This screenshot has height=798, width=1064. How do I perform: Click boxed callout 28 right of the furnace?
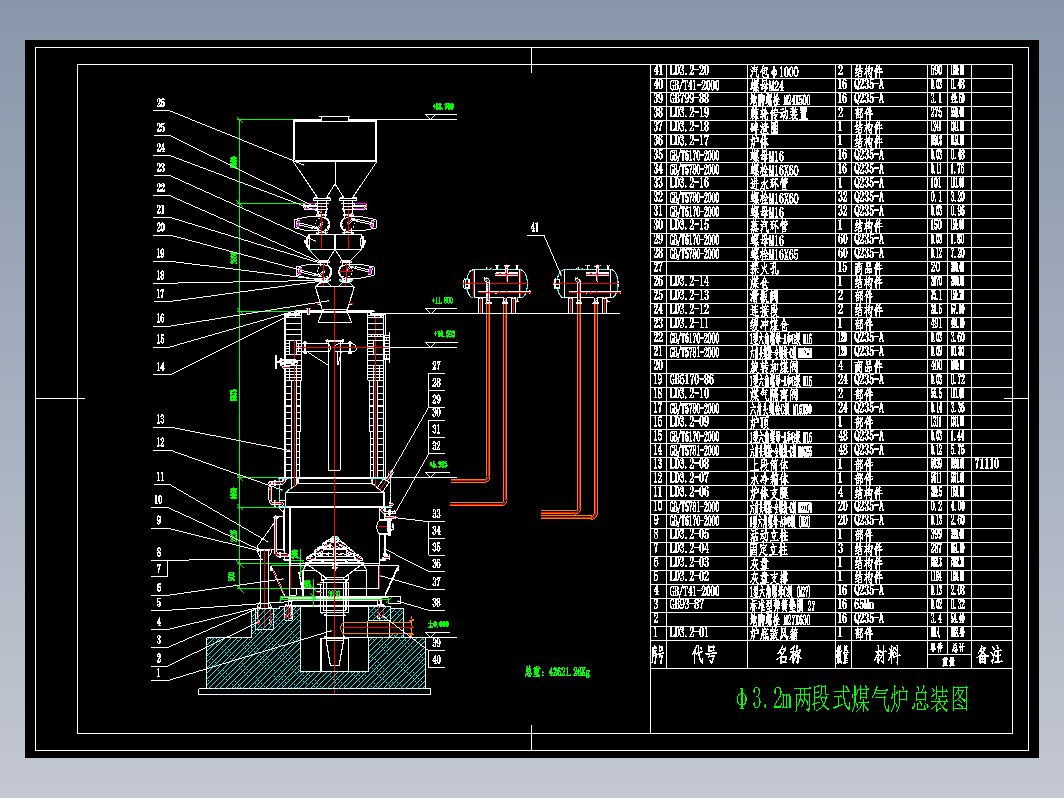pyautogui.click(x=436, y=382)
